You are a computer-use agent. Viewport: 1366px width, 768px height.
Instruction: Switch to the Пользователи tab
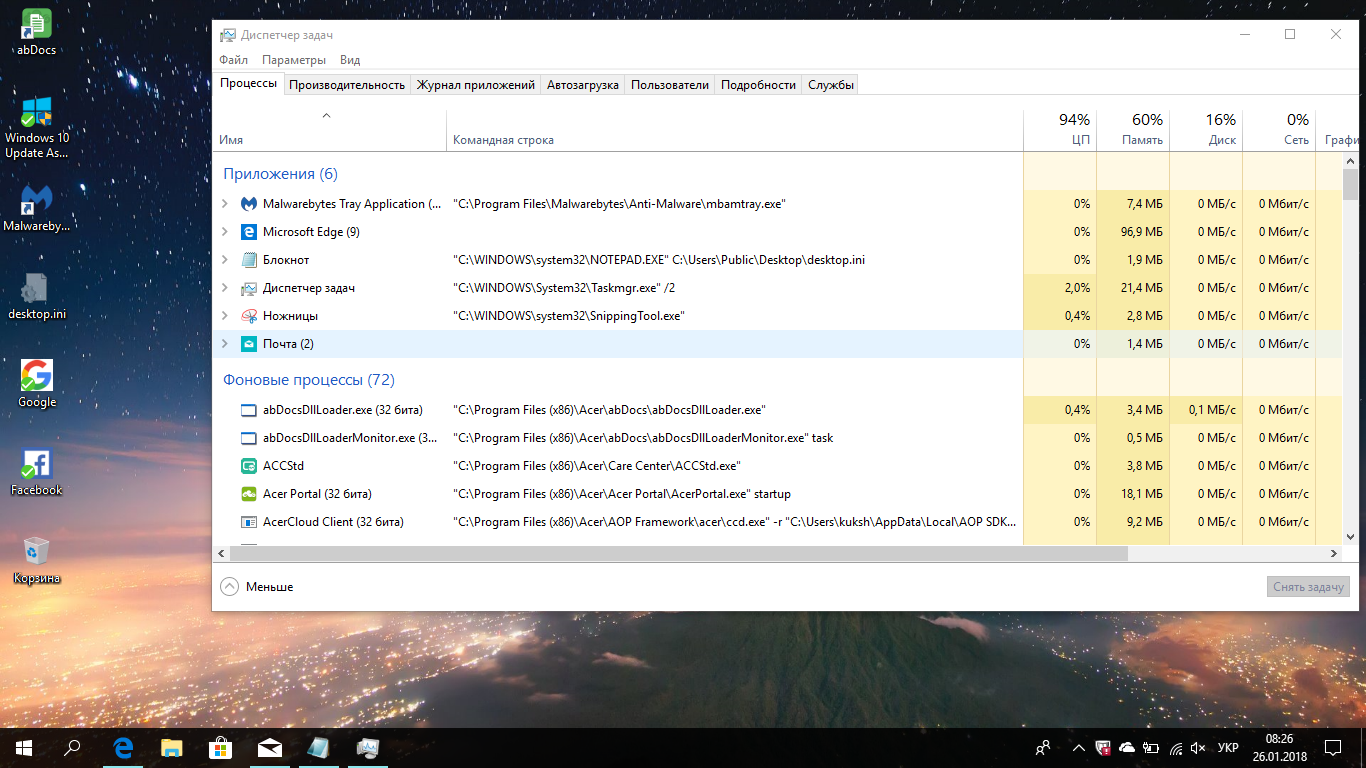pyautogui.click(x=670, y=85)
